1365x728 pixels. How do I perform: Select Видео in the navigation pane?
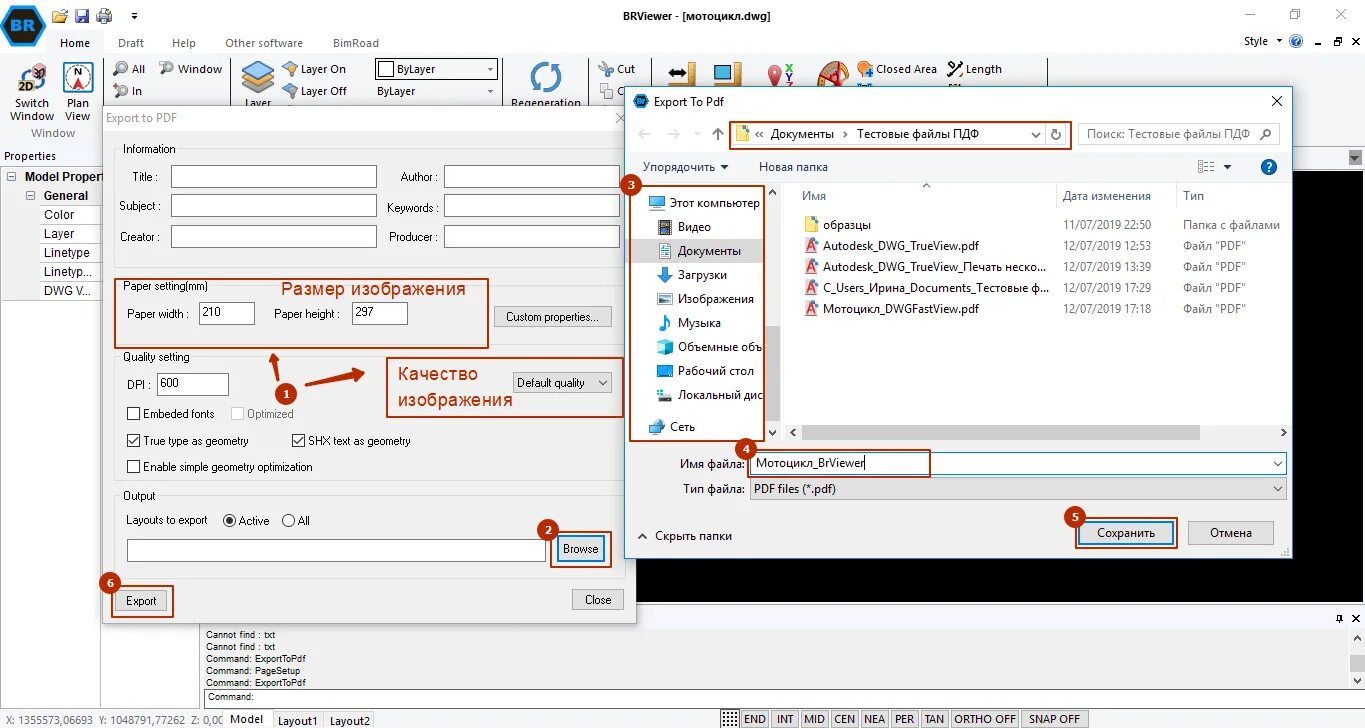(x=684, y=227)
